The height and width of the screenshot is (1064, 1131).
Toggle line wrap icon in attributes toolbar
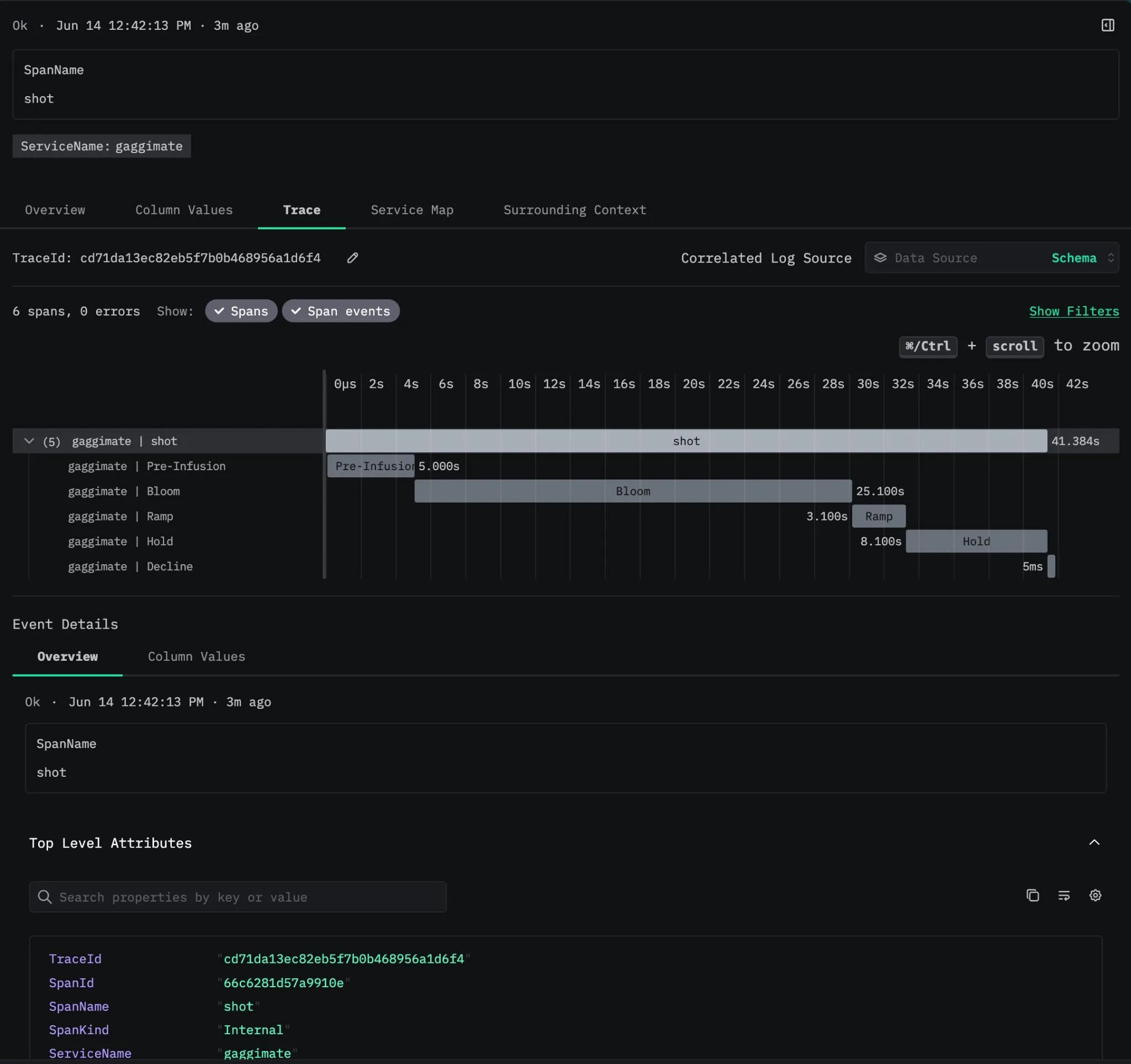pyautogui.click(x=1063, y=895)
